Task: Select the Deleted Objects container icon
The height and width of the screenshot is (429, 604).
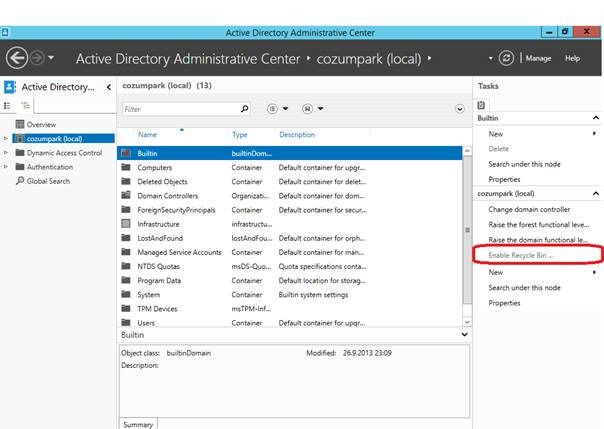Action: click(x=126, y=181)
